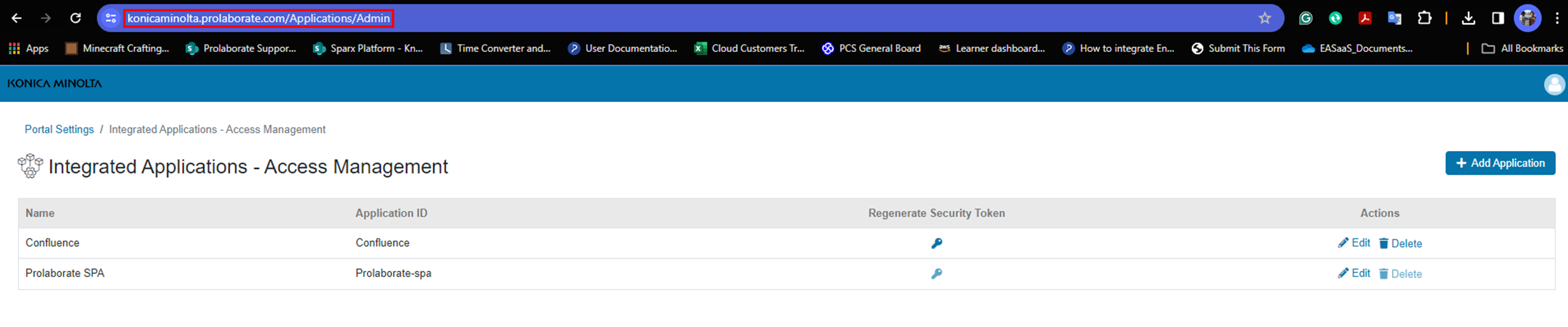The height and width of the screenshot is (327, 1568).
Task: Open the Google Translate extension icon
Action: [x=1395, y=18]
